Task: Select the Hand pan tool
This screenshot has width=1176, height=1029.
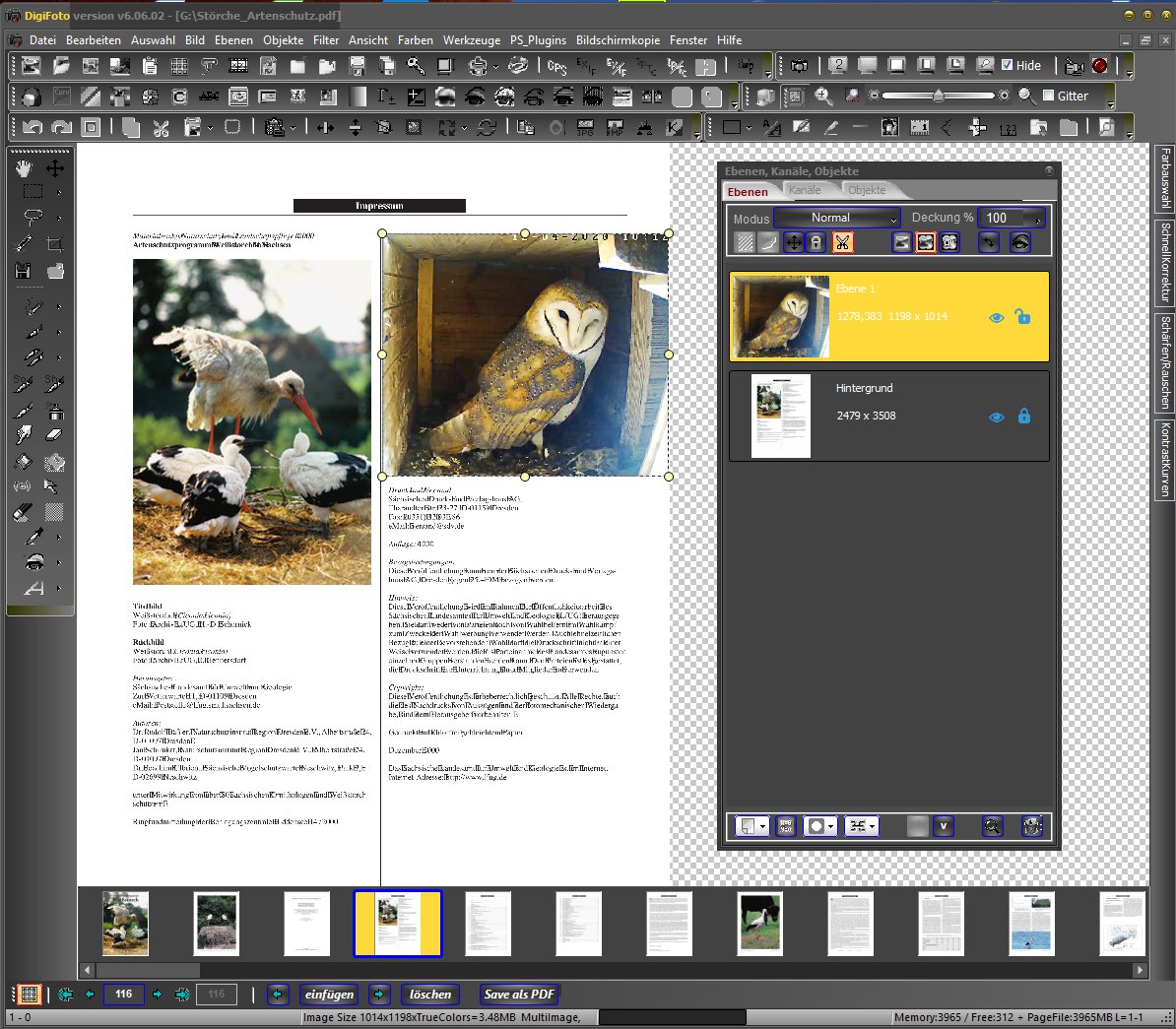Action: pyautogui.click(x=24, y=168)
